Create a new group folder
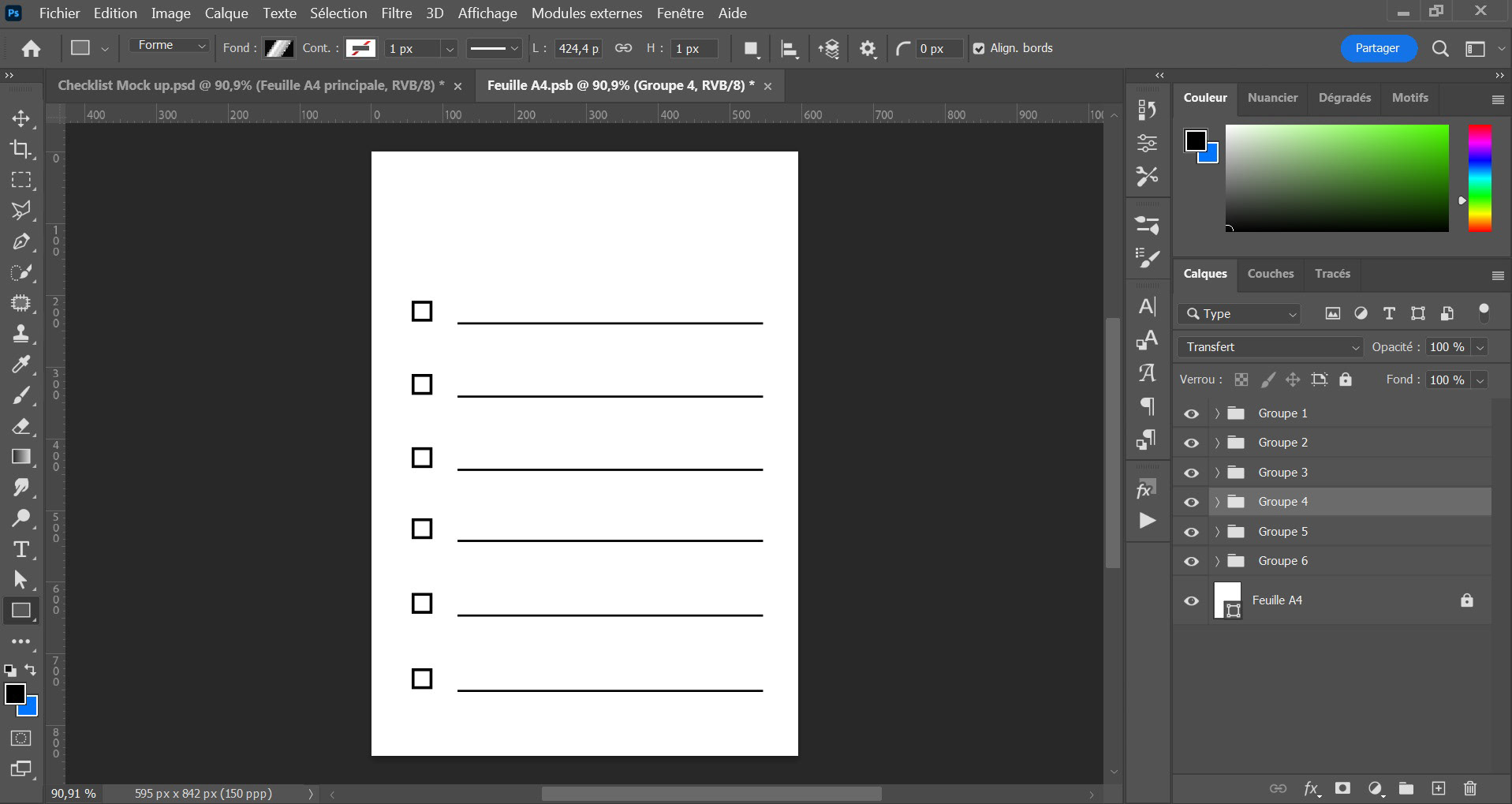The image size is (1512, 804). click(x=1406, y=788)
